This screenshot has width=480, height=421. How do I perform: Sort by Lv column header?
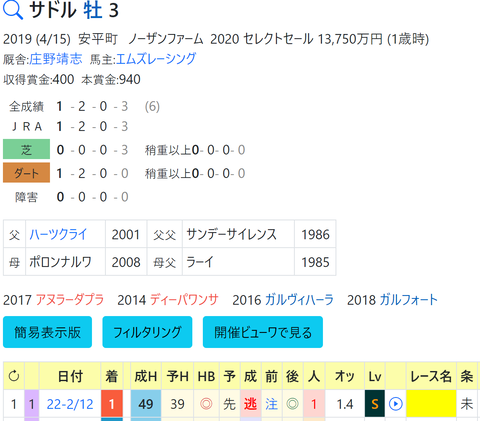(x=375, y=376)
